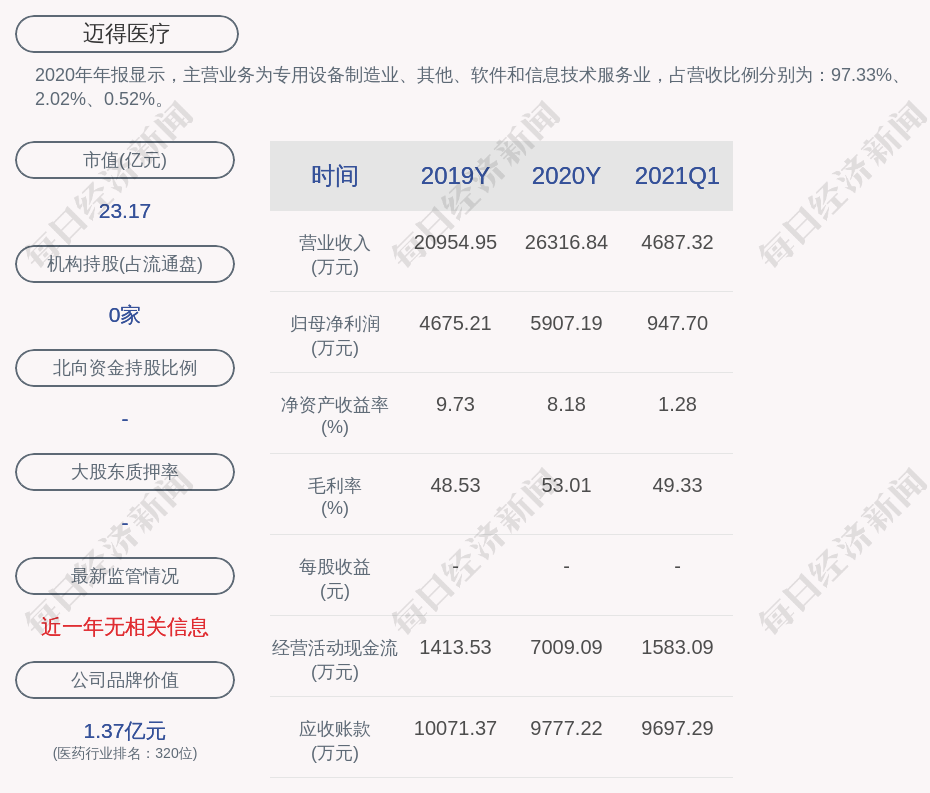Viewport: 930px width, 793px height.
Task: Select the 北向资金持股比例 pill
Action: (125, 368)
